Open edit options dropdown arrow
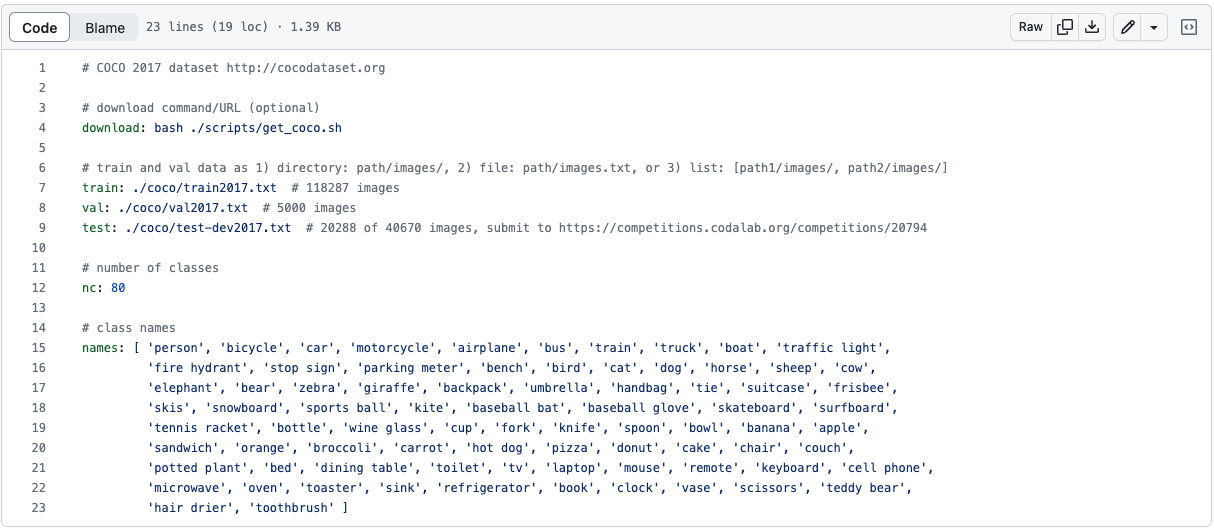 (x=1154, y=27)
